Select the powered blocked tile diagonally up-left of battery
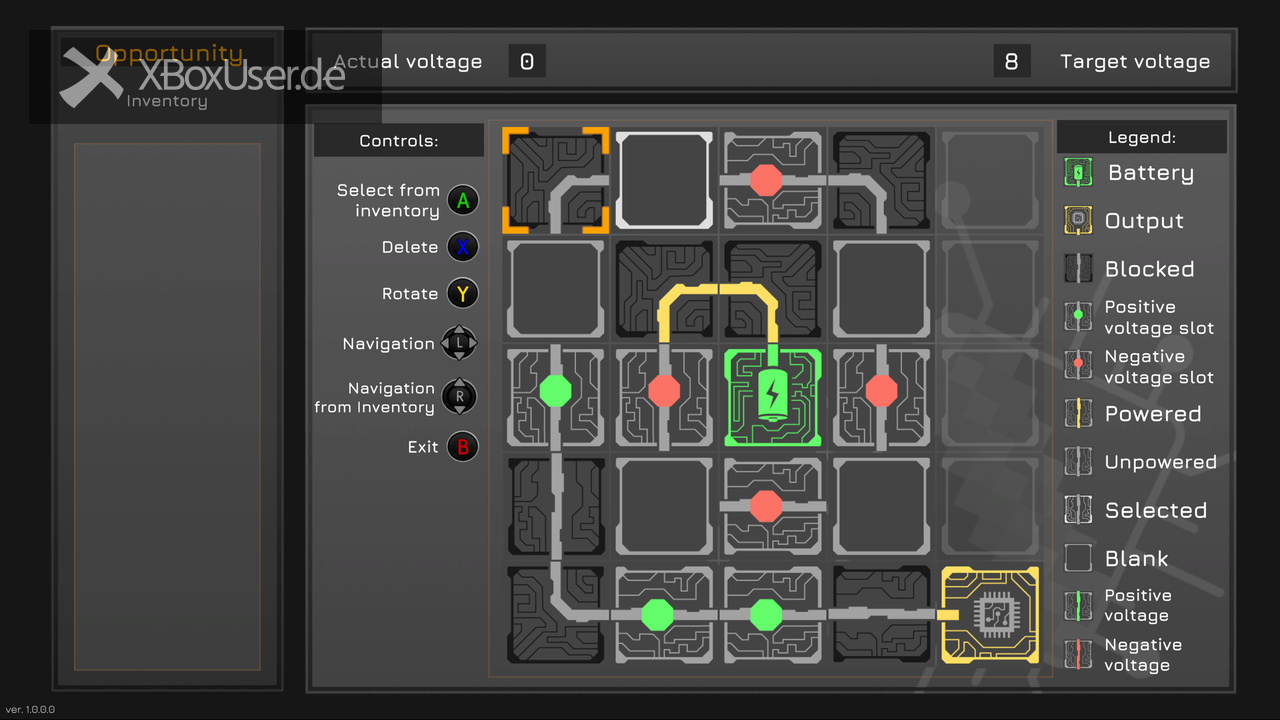 (664, 288)
